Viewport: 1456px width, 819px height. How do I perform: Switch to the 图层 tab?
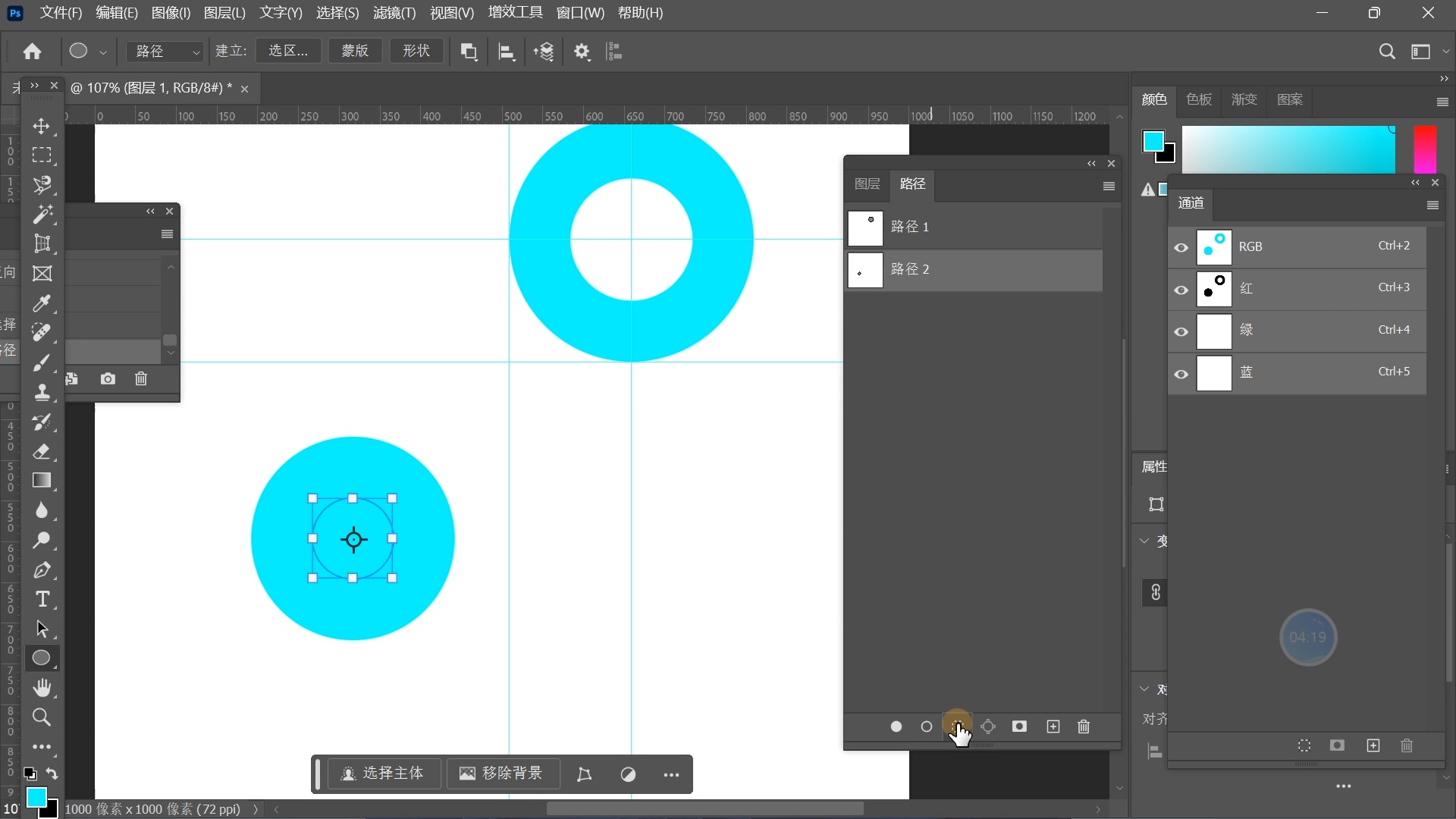coord(867,184)
